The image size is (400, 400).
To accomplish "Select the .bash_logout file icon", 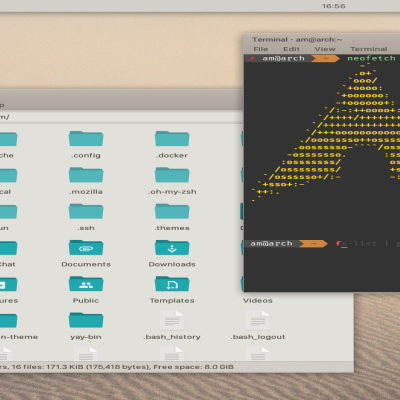I will [x=258, y=321].
